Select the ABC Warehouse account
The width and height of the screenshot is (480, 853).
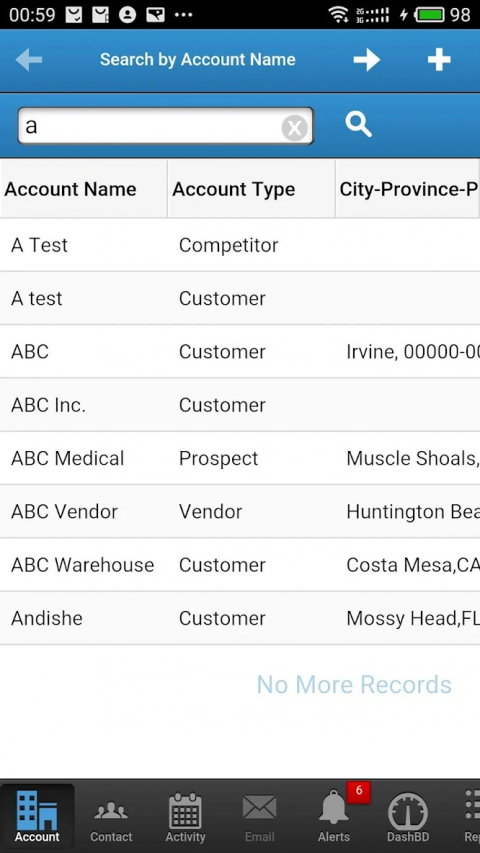[x=240, y=565]
